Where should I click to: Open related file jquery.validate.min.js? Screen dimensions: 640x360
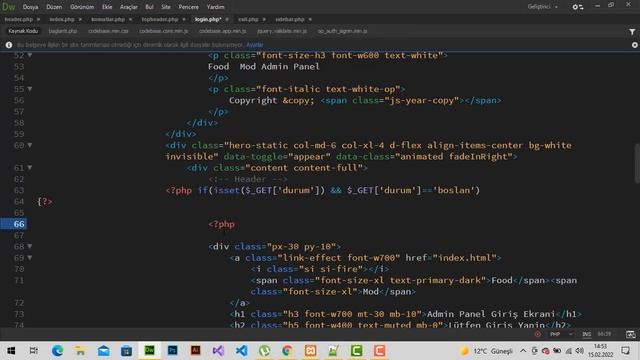tap(282, 31)
